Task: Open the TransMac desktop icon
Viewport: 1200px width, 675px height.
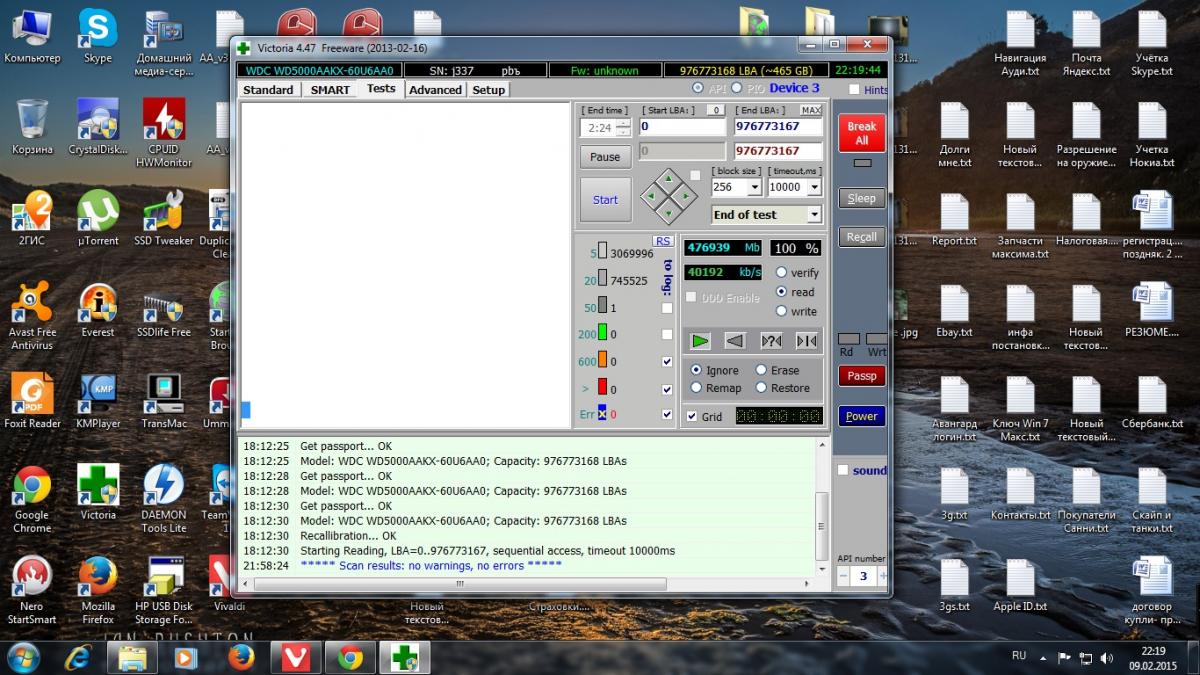Action: point(164,400)
